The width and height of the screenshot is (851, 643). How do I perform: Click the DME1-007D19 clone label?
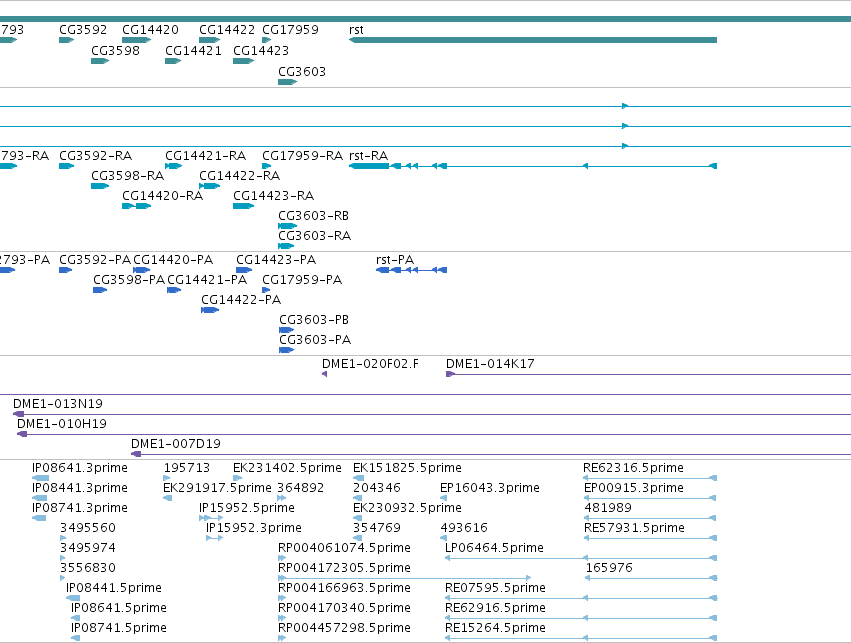pos(176,444)
